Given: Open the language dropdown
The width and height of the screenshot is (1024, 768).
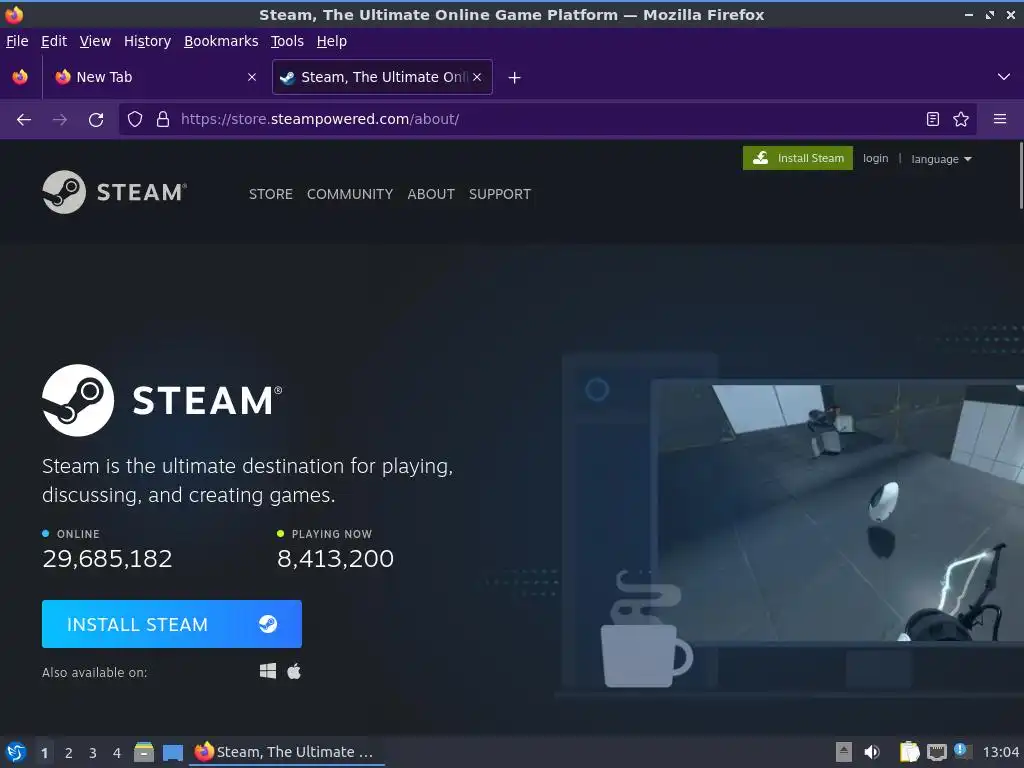Looking at the screenshot, I should (941, 159).
